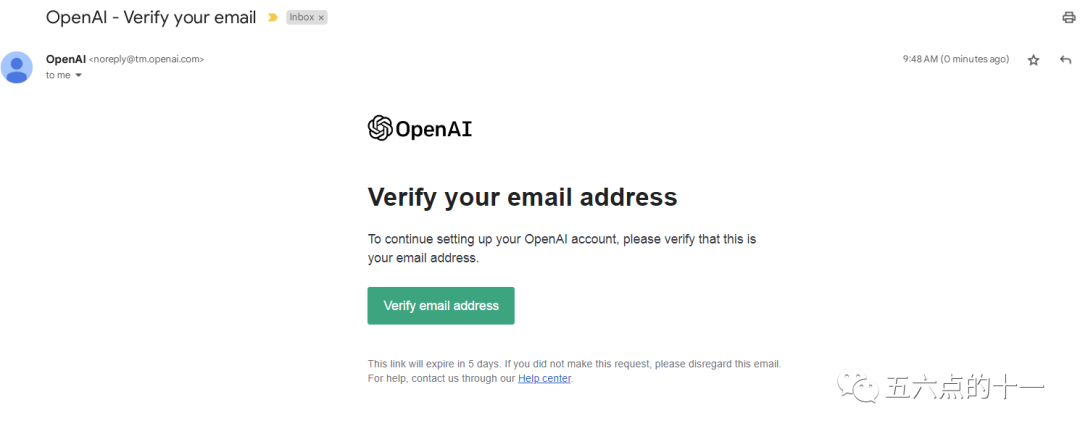Image resolution: width=1080 pixels, height=434 pixels.
Task: Star this OpenAI email
Action: click(1034, 60)
